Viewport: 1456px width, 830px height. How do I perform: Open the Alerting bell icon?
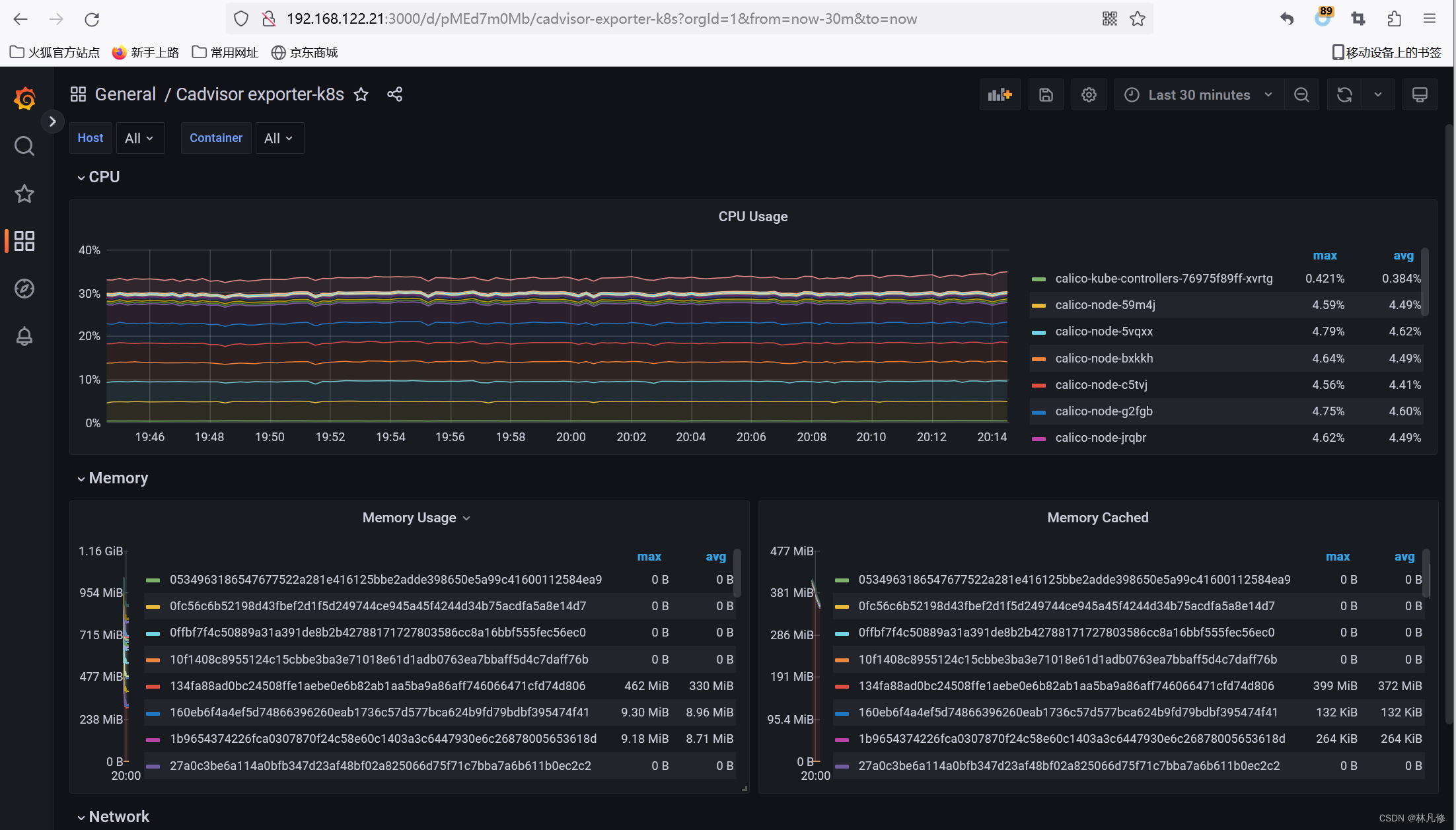[24, 336]
